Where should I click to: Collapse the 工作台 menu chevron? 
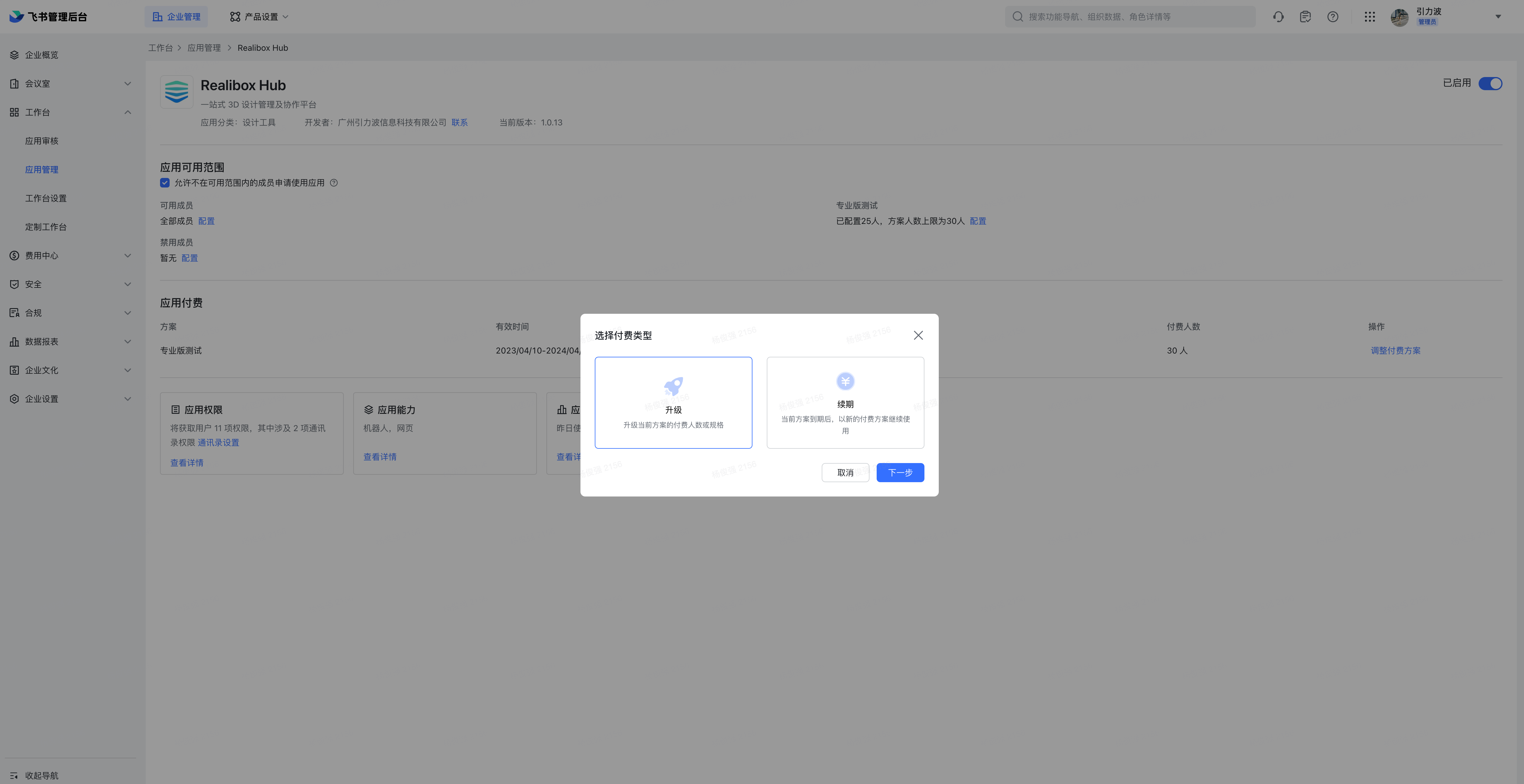coord(127,113)
